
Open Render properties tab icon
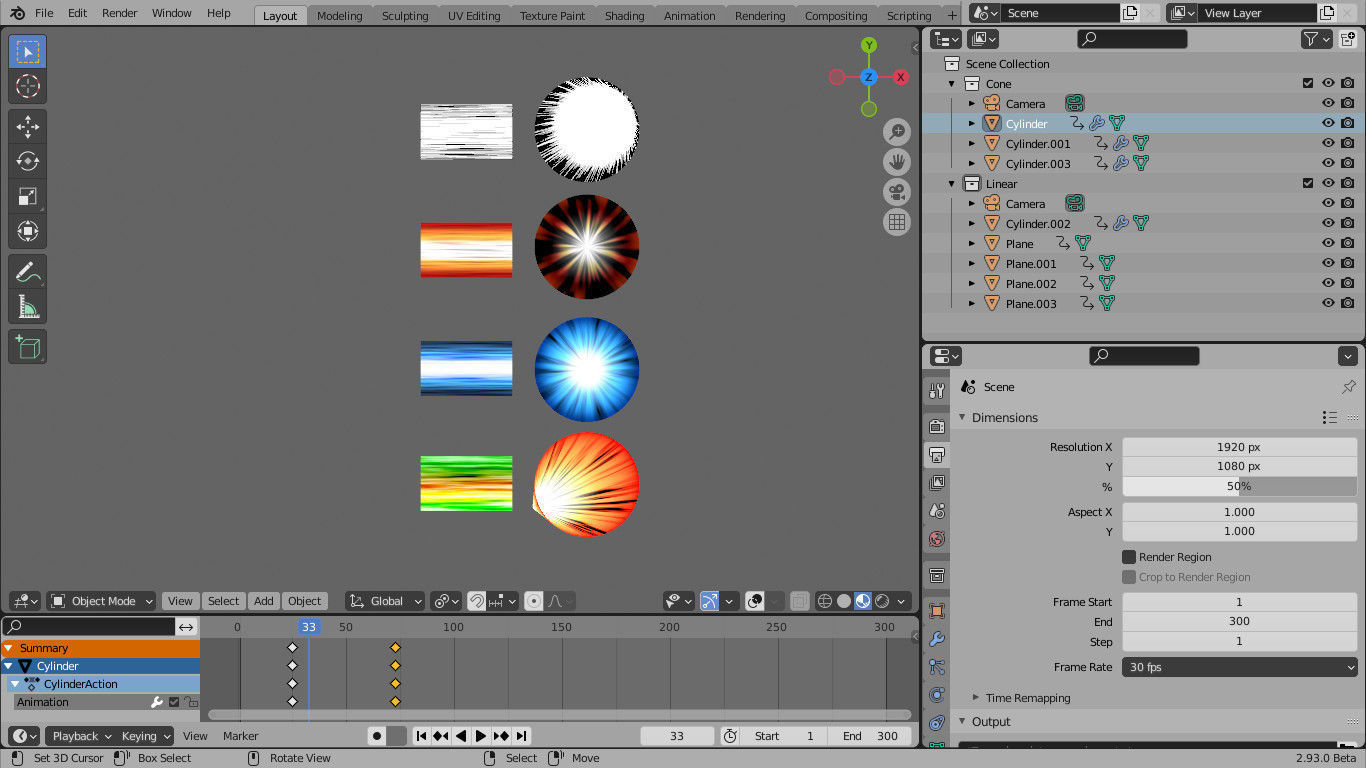937,426
